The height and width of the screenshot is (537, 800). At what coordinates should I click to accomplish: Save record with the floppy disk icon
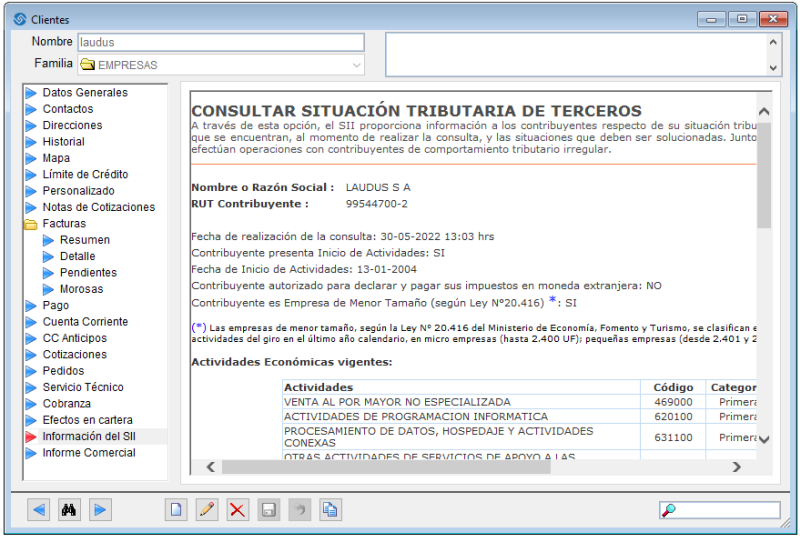click(269, 509)
